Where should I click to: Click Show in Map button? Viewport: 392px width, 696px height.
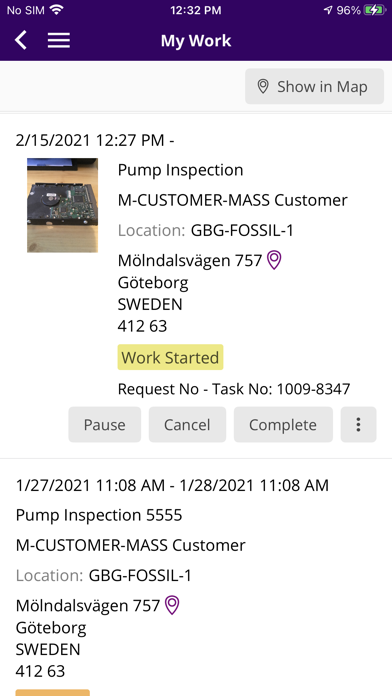314,87
